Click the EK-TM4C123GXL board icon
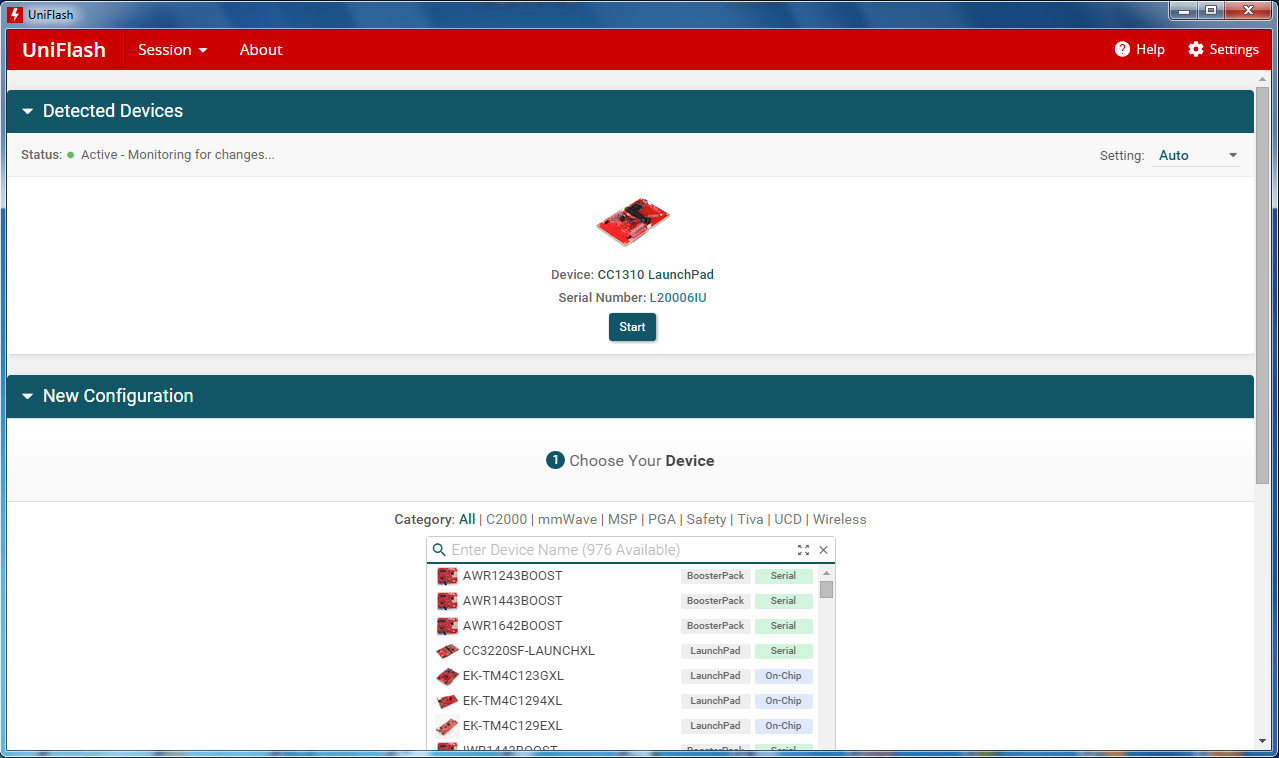The image size is (1279, 758). (x=447, y=676)
